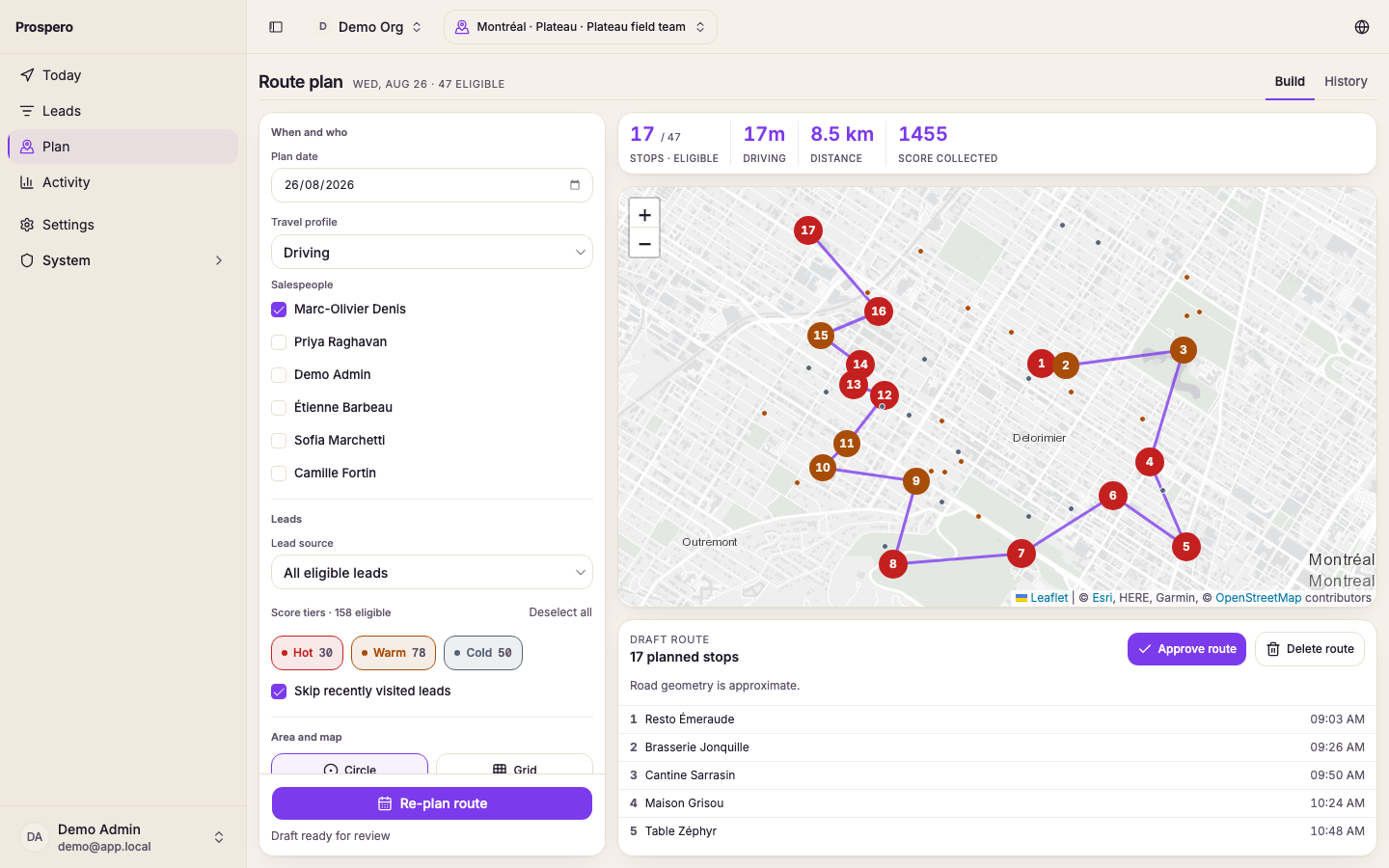
Task: Check Camille Fortin salesperson
Action: pyautogui.click(x=279, y=474)
